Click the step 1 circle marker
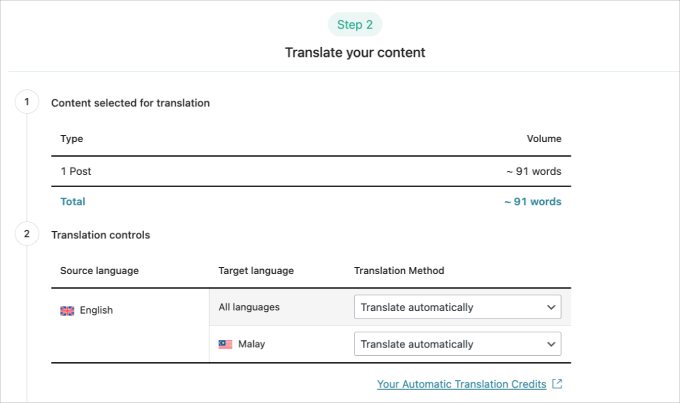This screenshot has width=680, height=403. 26,102
